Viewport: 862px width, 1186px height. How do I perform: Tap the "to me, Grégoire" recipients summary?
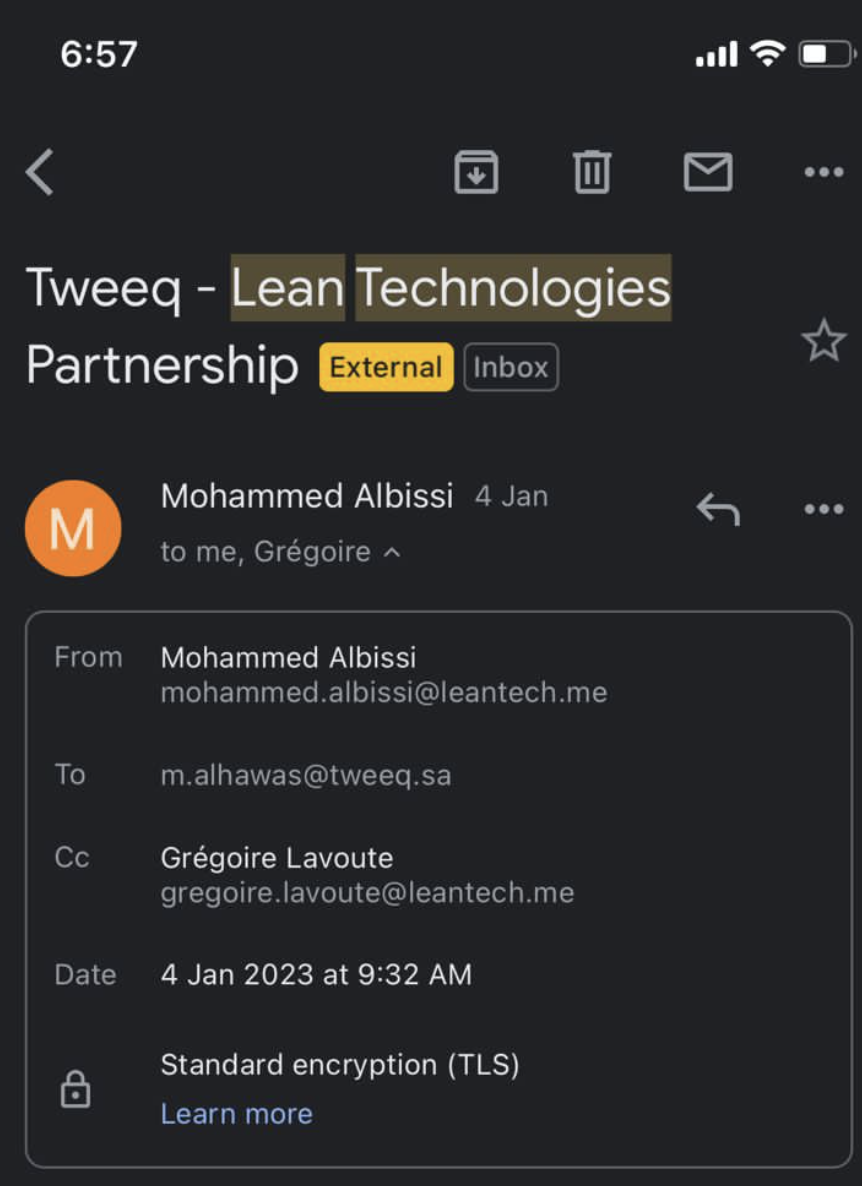(x=266, y=552)
